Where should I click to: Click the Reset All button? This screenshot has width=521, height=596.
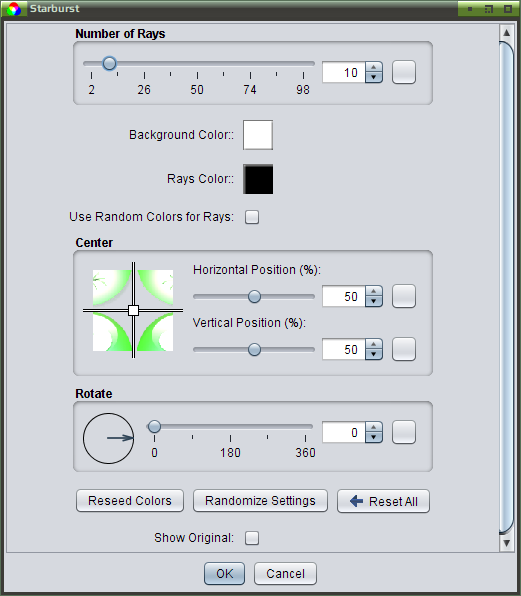pyautogui.click(x=383, y=501)
